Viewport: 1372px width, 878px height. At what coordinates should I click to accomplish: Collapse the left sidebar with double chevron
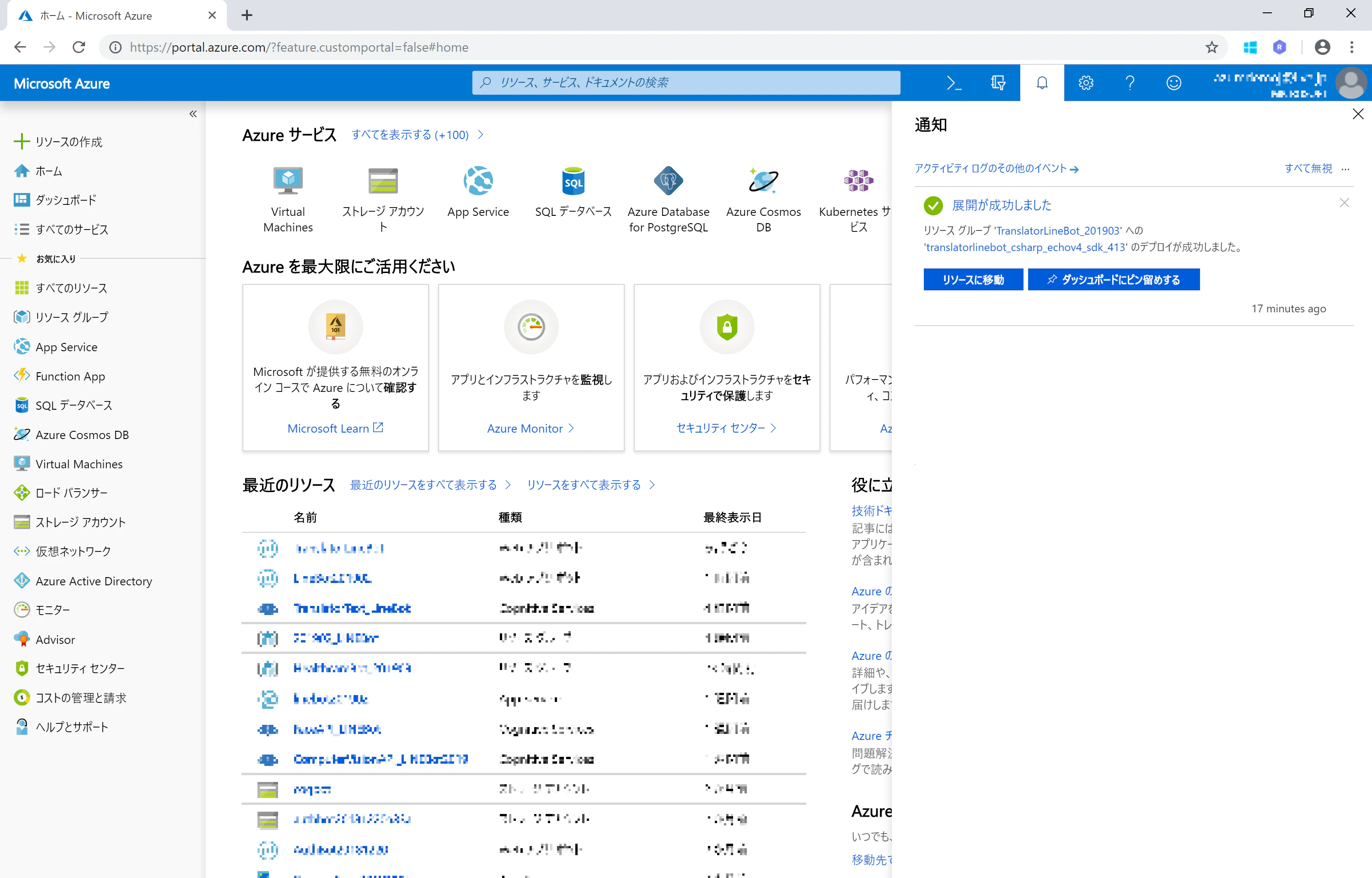click(x=193, y=114)
